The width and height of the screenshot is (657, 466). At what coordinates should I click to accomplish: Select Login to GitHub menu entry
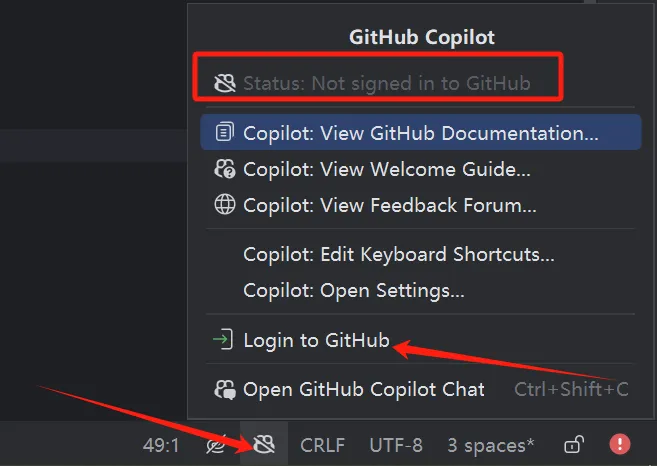pyautogui.click(x=316, y=341)
